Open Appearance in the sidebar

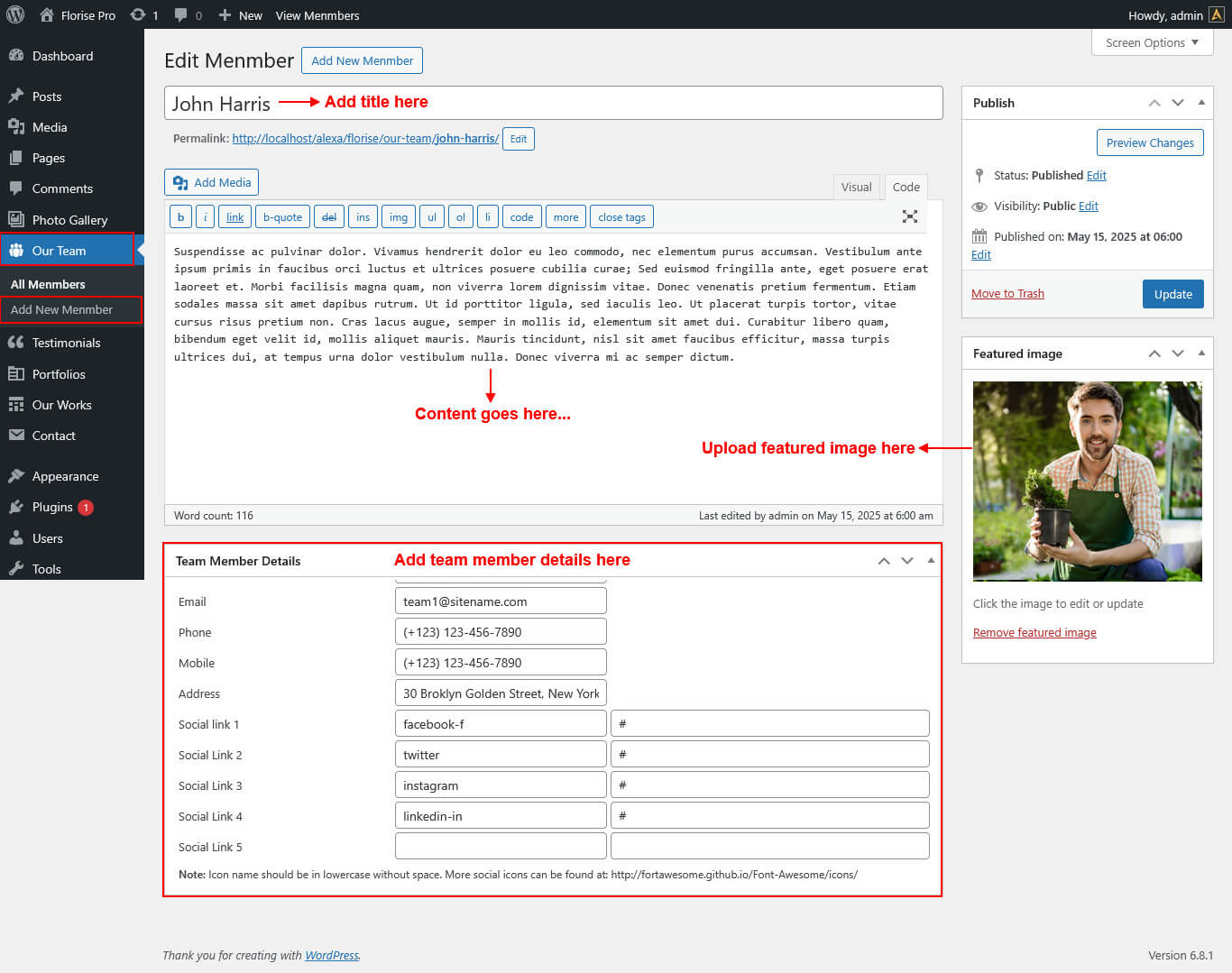(x=65, y=476)
